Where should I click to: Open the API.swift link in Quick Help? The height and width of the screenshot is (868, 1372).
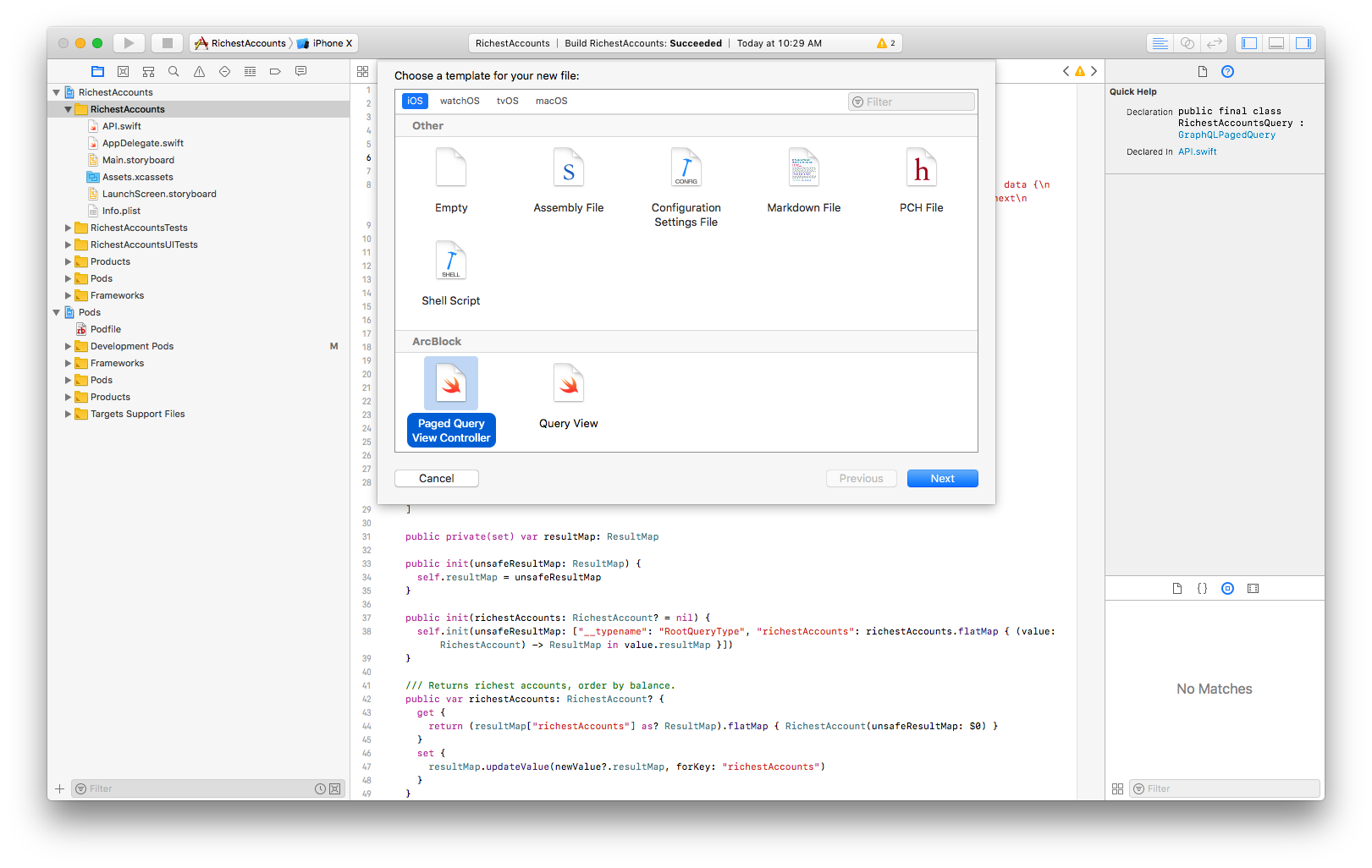click(x=1198, y=152)
